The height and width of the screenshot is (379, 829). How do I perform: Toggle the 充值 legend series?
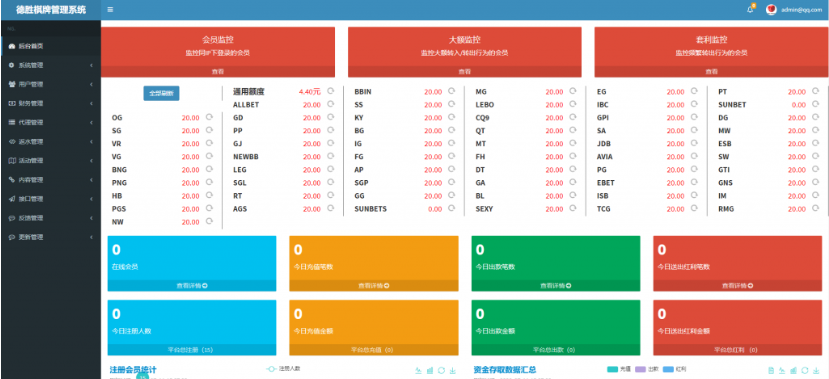click(x=619, y=368)
